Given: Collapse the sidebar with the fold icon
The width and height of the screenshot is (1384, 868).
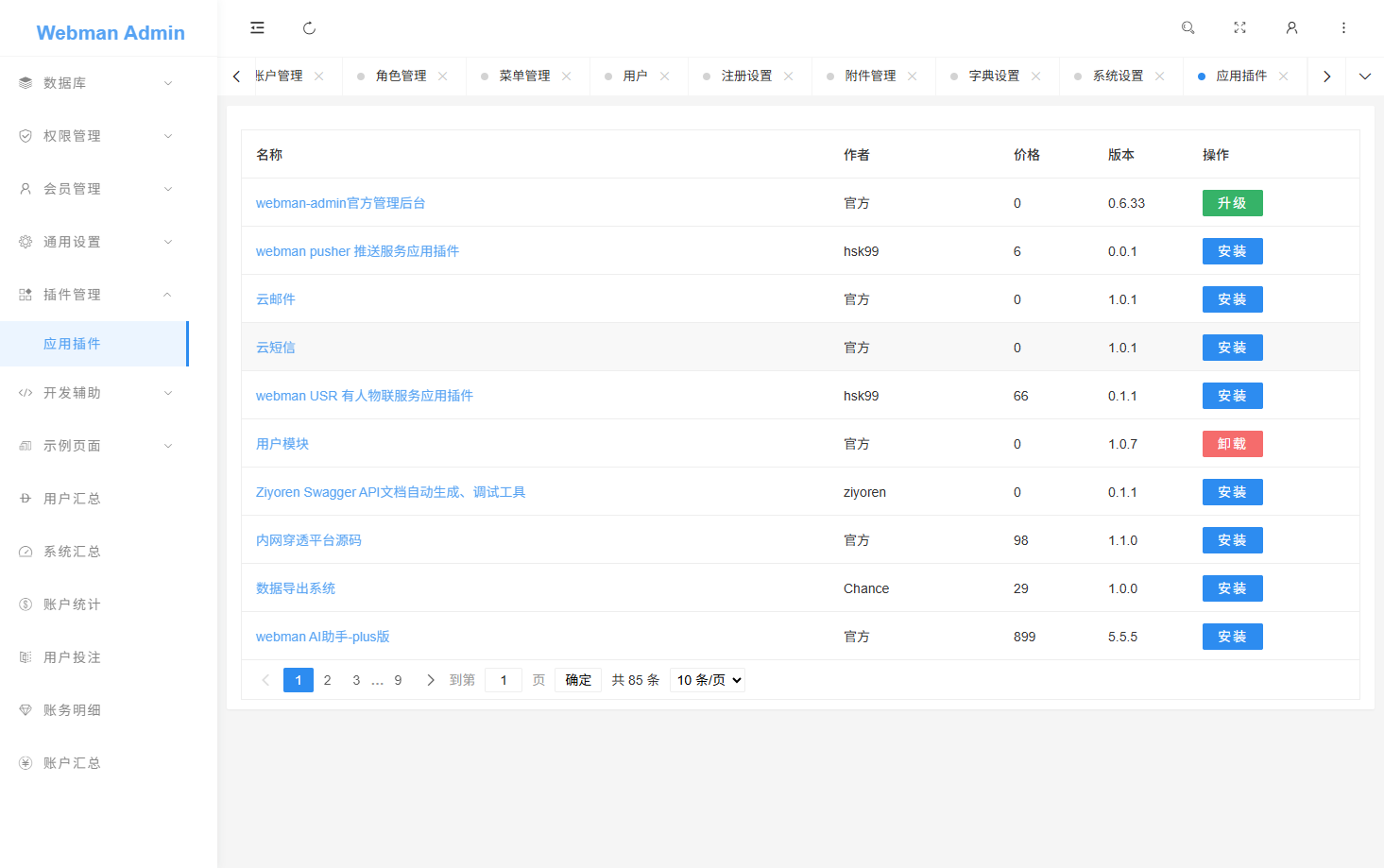Looking at the screenshot, I should (x=257, y=28).
